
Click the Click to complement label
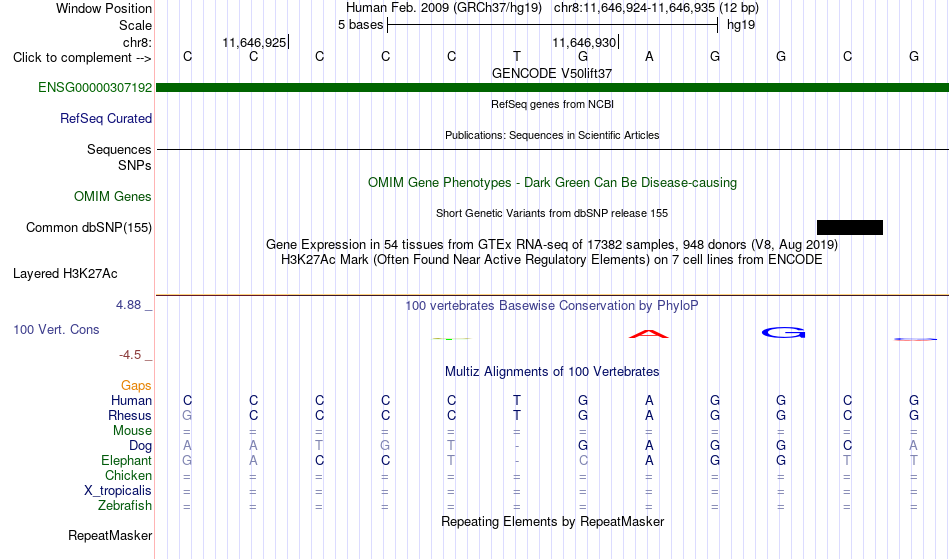[x=82, y=58]
